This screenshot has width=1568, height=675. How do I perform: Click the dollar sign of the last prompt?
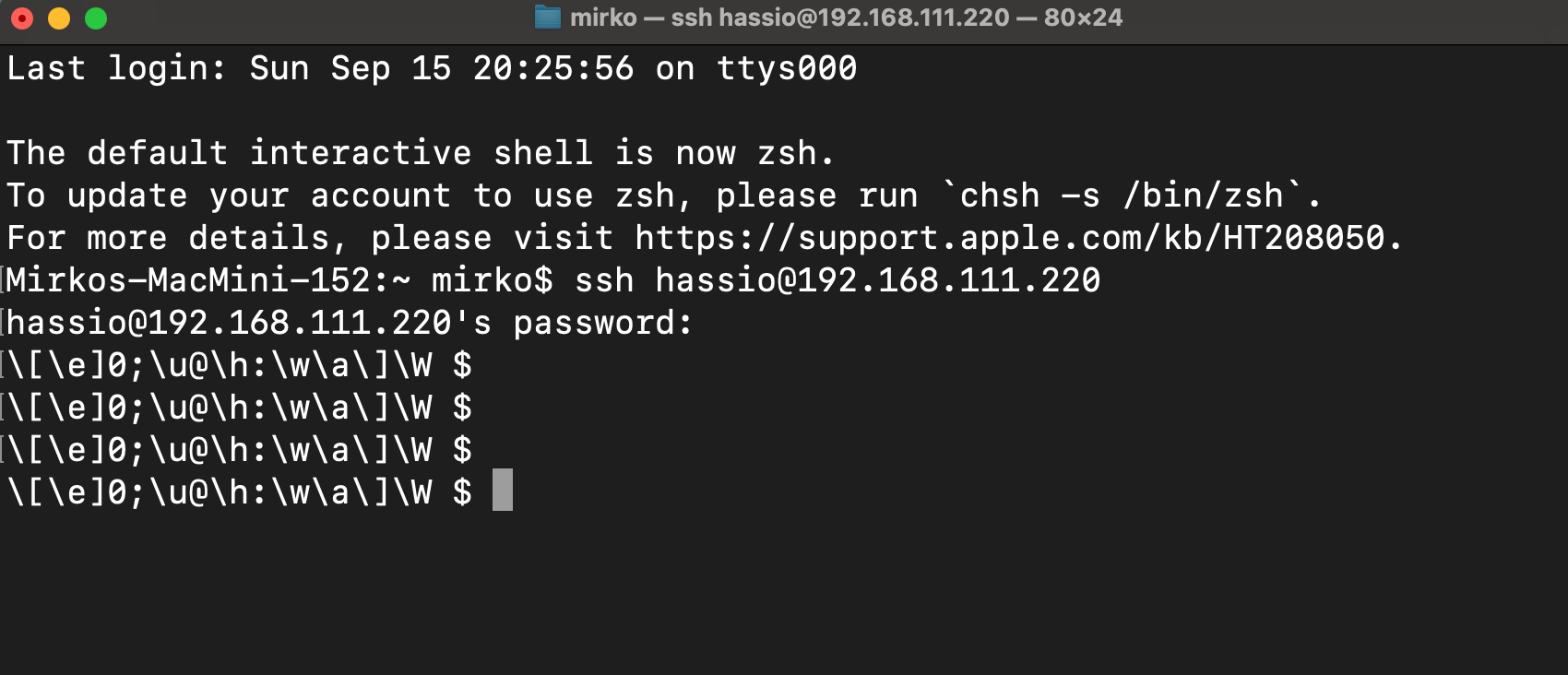pos(462,492)
